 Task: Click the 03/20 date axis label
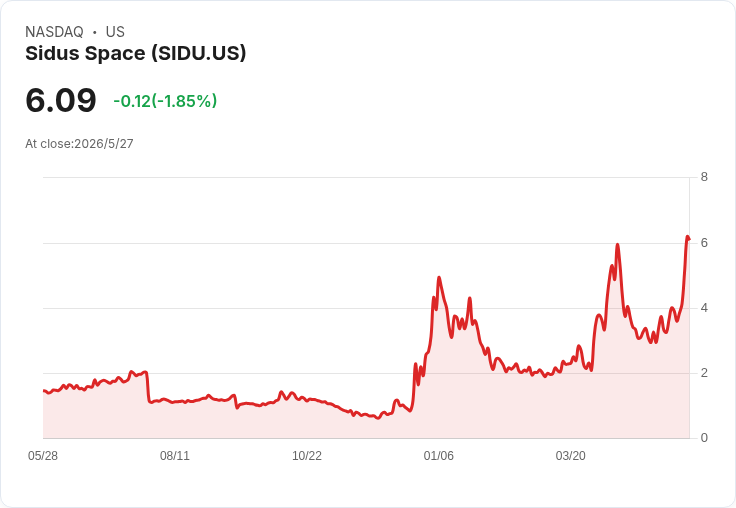[x=571, y=456]
